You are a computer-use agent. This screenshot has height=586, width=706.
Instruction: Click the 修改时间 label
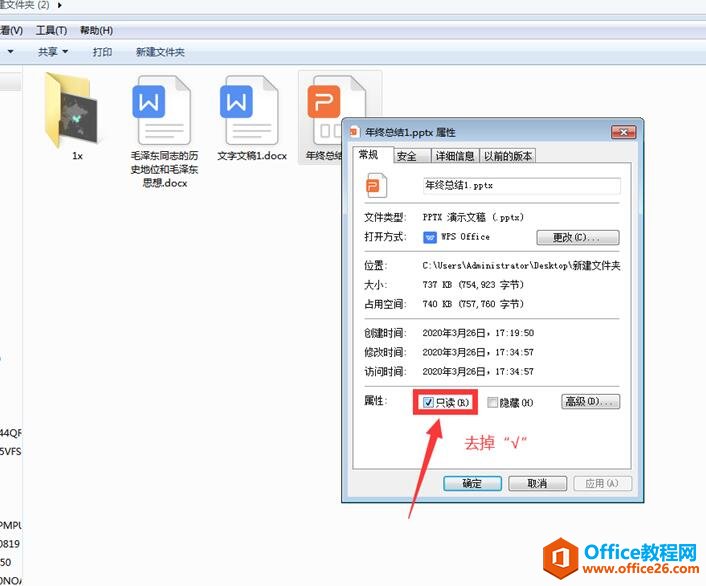(385, 352)
